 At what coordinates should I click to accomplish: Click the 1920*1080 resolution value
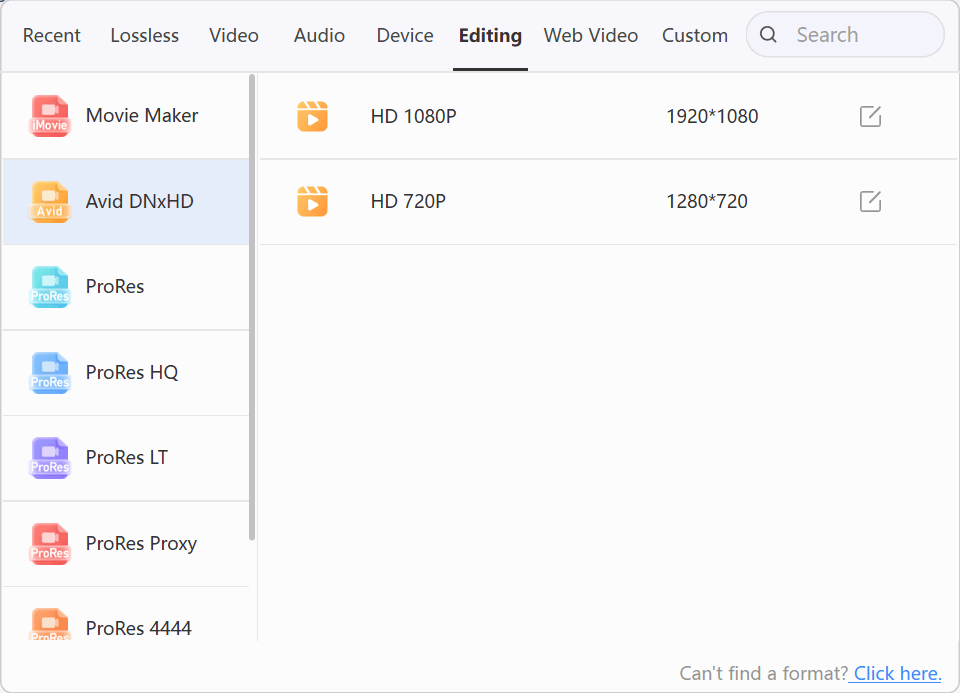tap(712, 116)
